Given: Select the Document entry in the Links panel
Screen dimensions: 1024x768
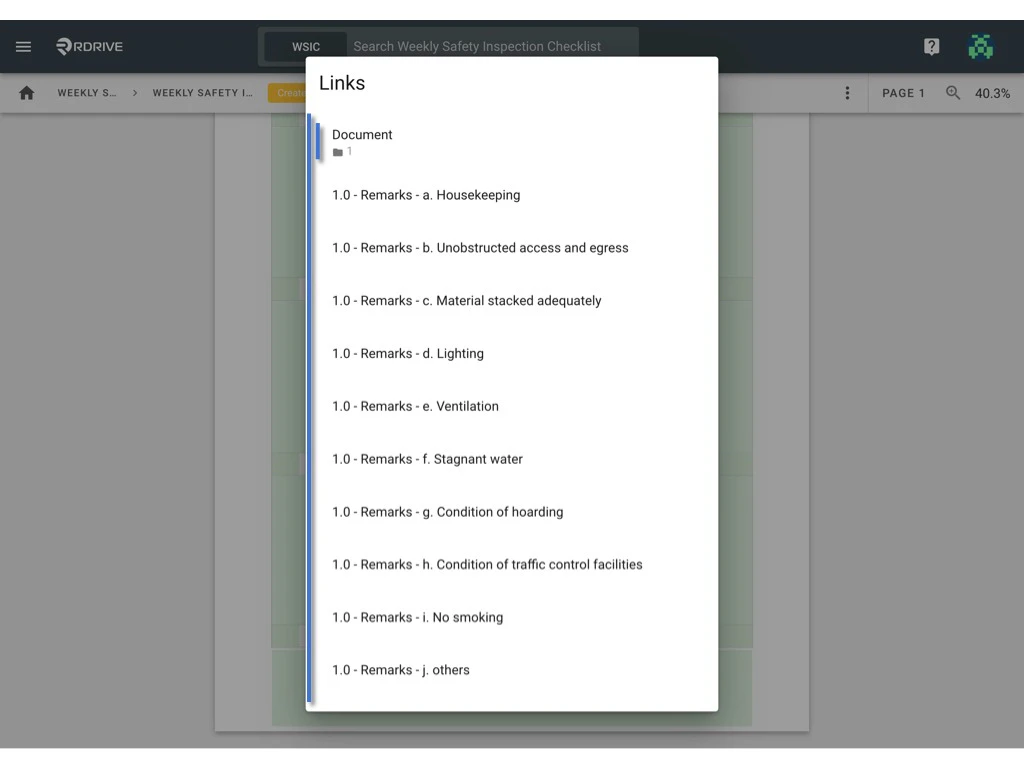Looking at the screenshot, I should click(x=362, y=134).
